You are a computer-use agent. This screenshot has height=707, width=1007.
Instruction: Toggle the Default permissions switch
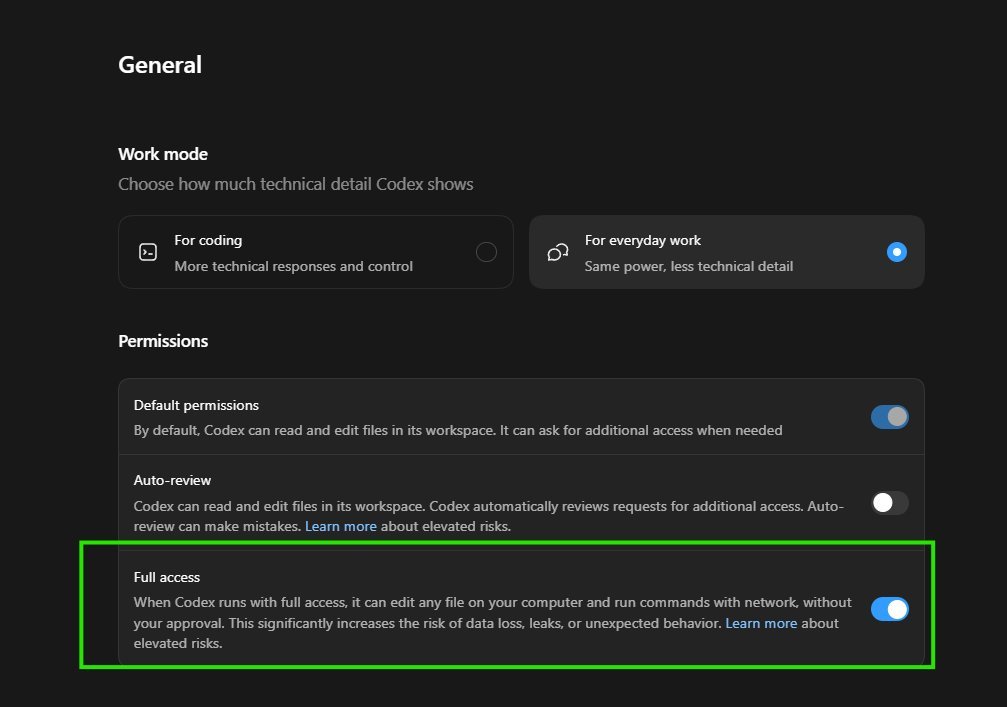[x=889, y=417]
